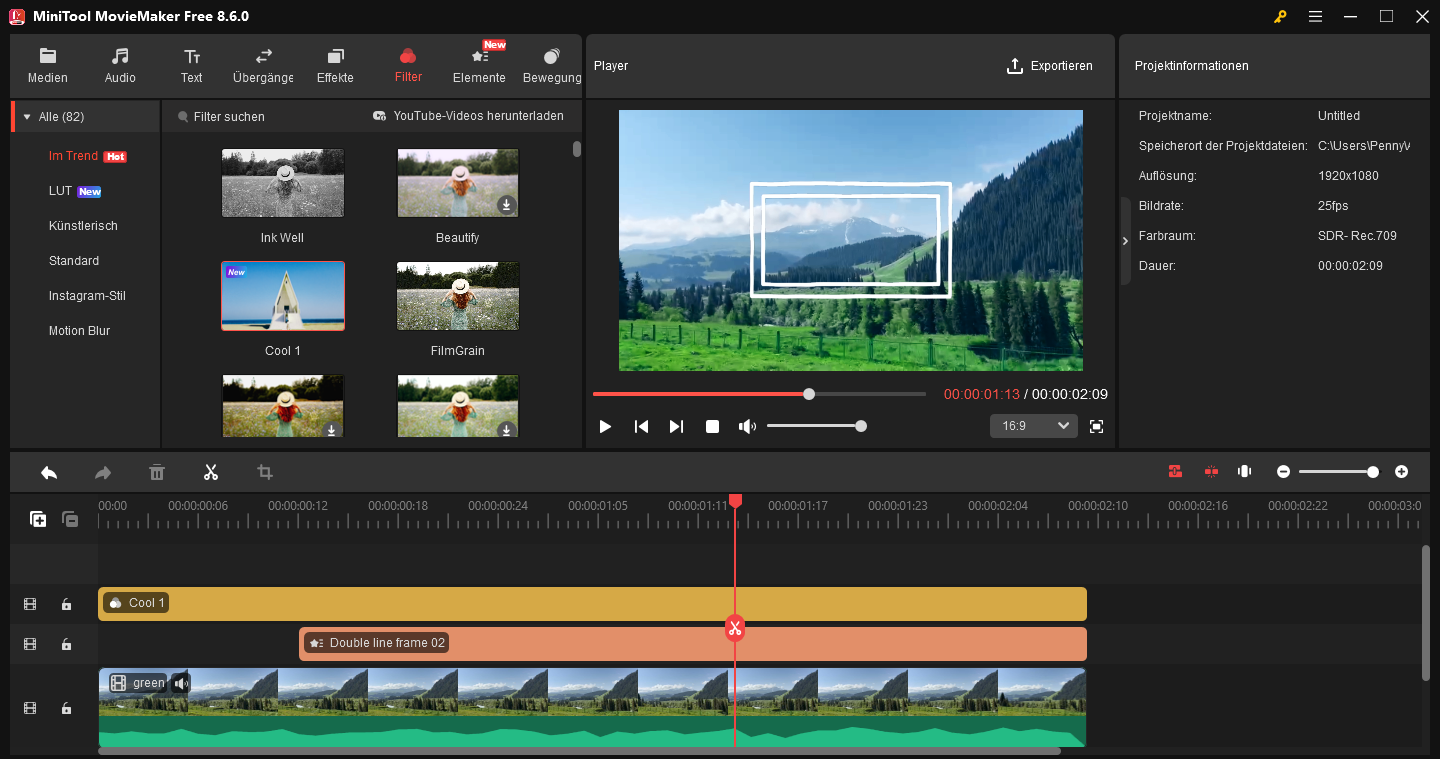Screen dimensions: 1440x759
Task: Switch to the Audio panel
Action: tap(120, 63)
